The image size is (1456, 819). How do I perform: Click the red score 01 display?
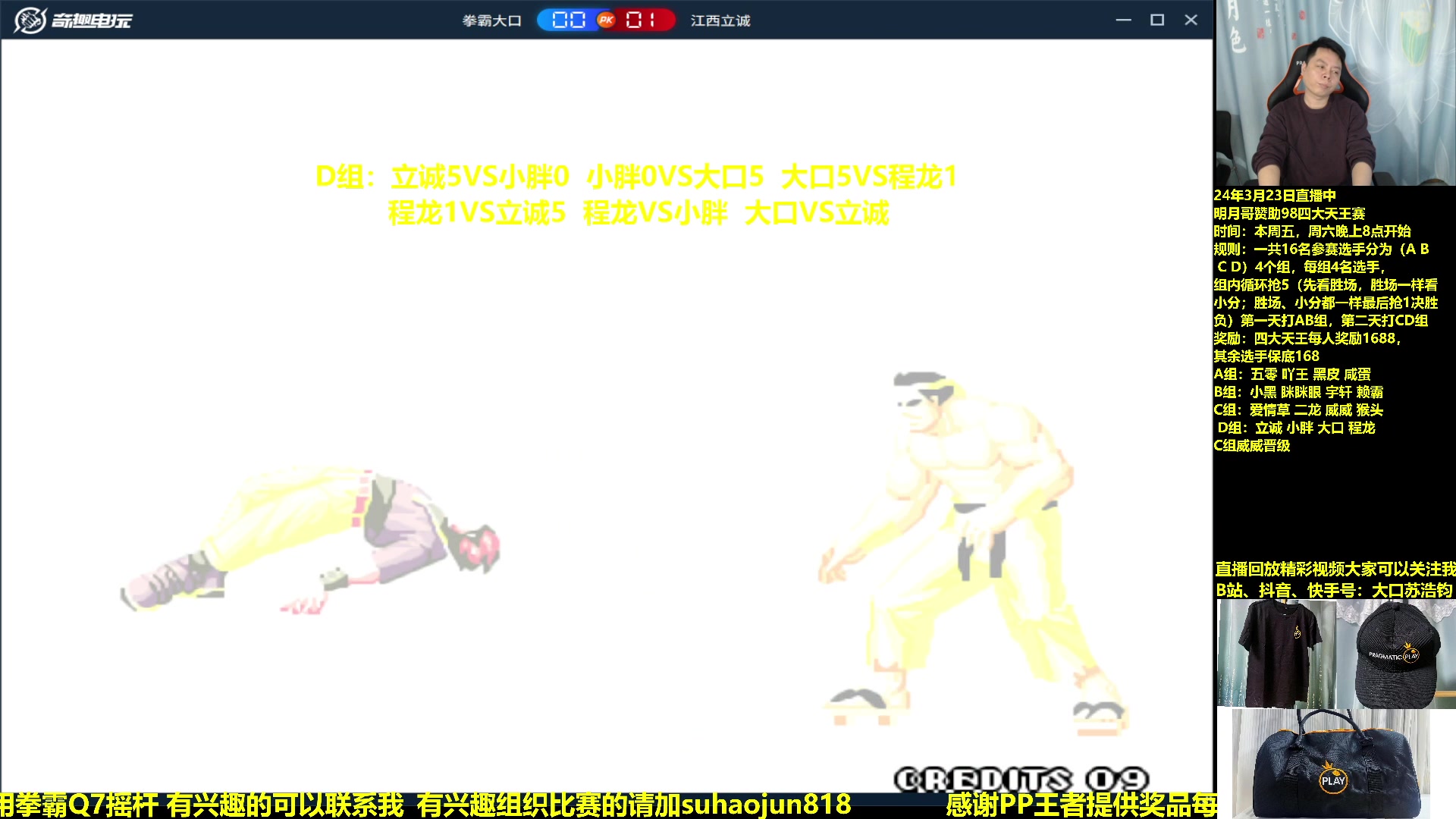(x=642, y=20)
